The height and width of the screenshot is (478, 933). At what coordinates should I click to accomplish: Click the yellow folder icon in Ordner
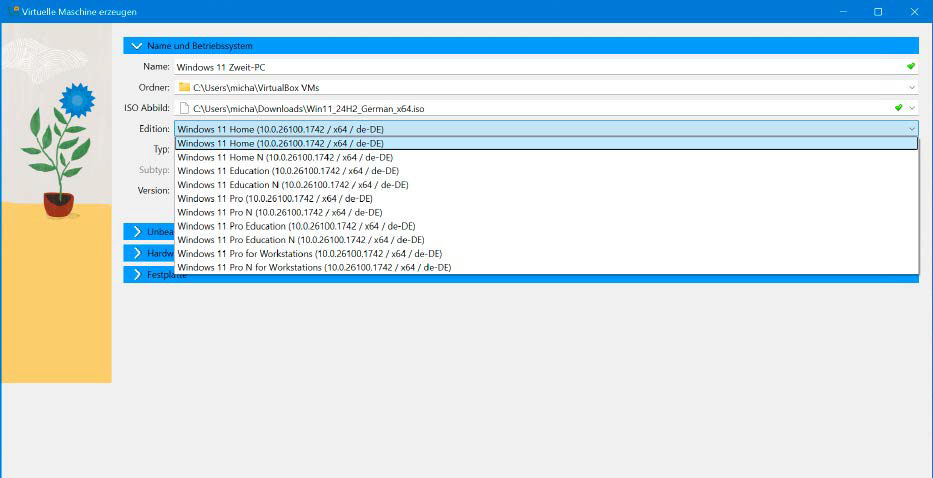click(184, 88)
